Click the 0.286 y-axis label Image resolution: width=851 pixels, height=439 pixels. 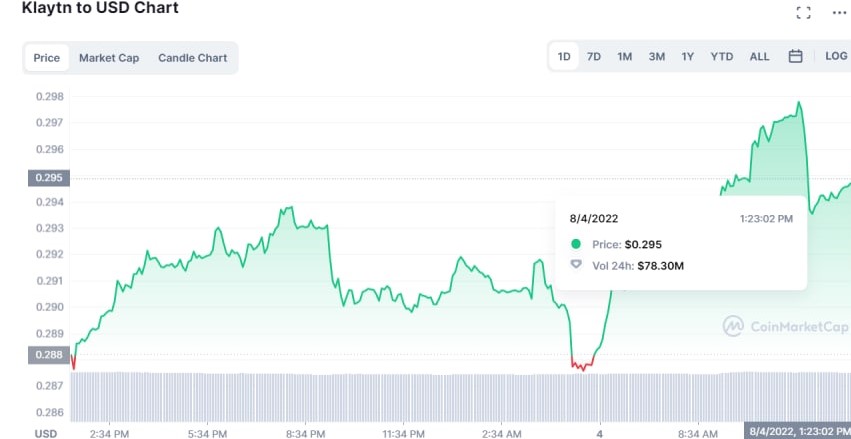pos(49,412)
